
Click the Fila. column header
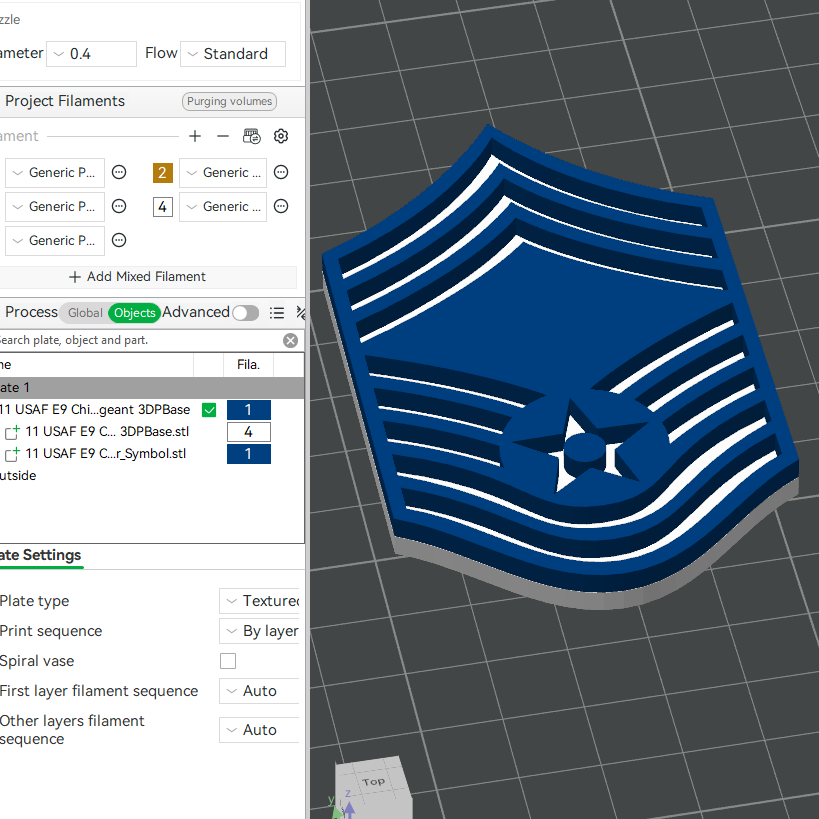pyautogui.click(x=249, y=365)
